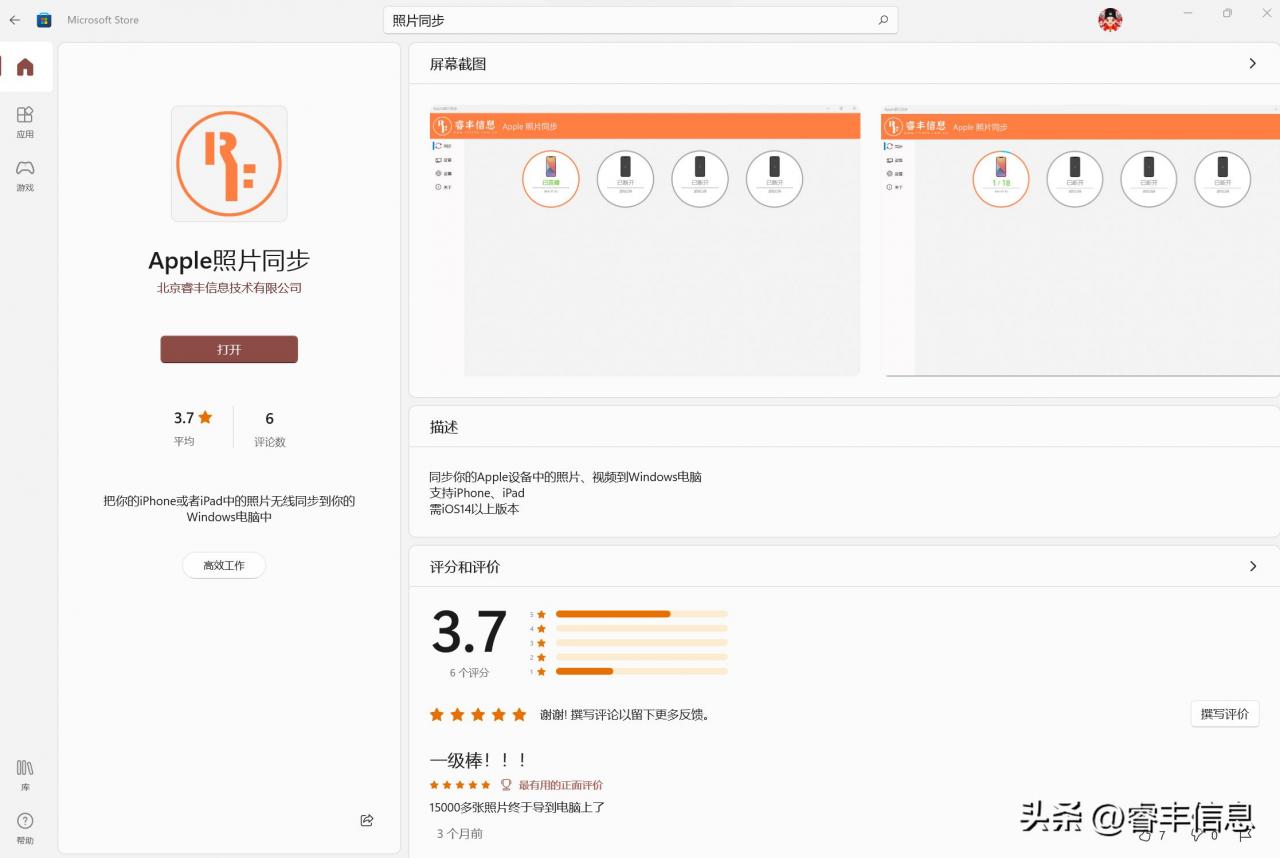
Task: Click the 3 个月前 review date
Action: point(459,833)
